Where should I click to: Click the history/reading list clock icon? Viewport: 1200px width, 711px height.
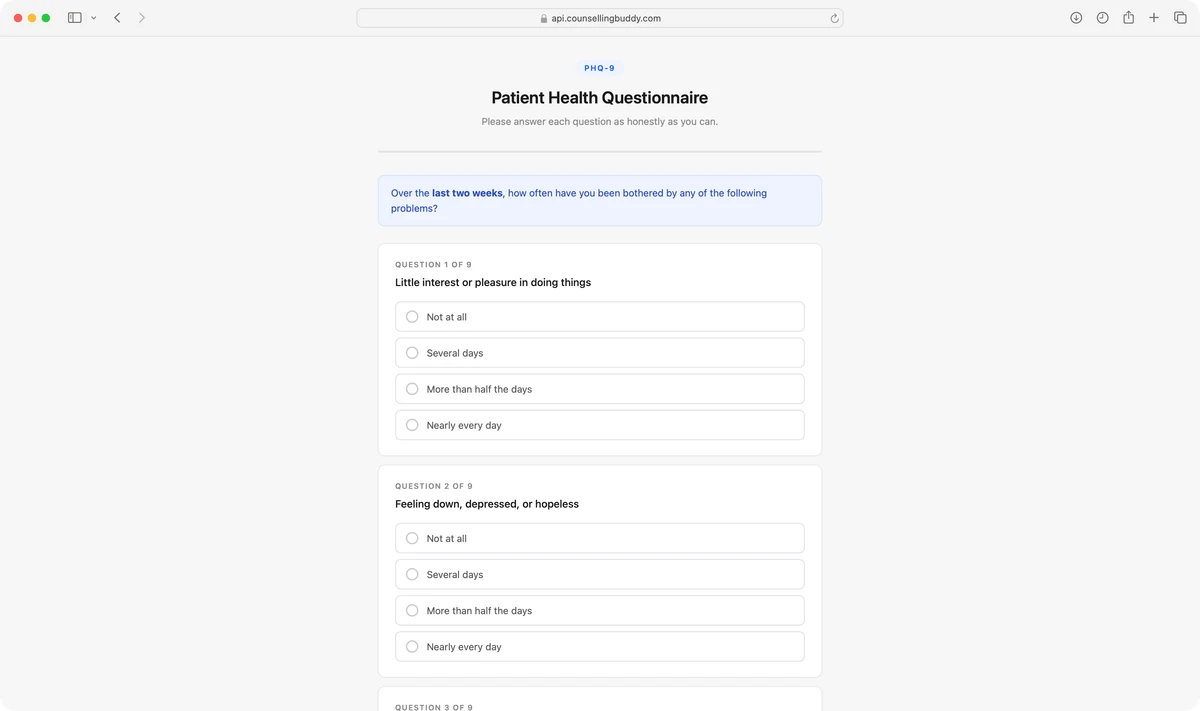(x=1102, y=17)
